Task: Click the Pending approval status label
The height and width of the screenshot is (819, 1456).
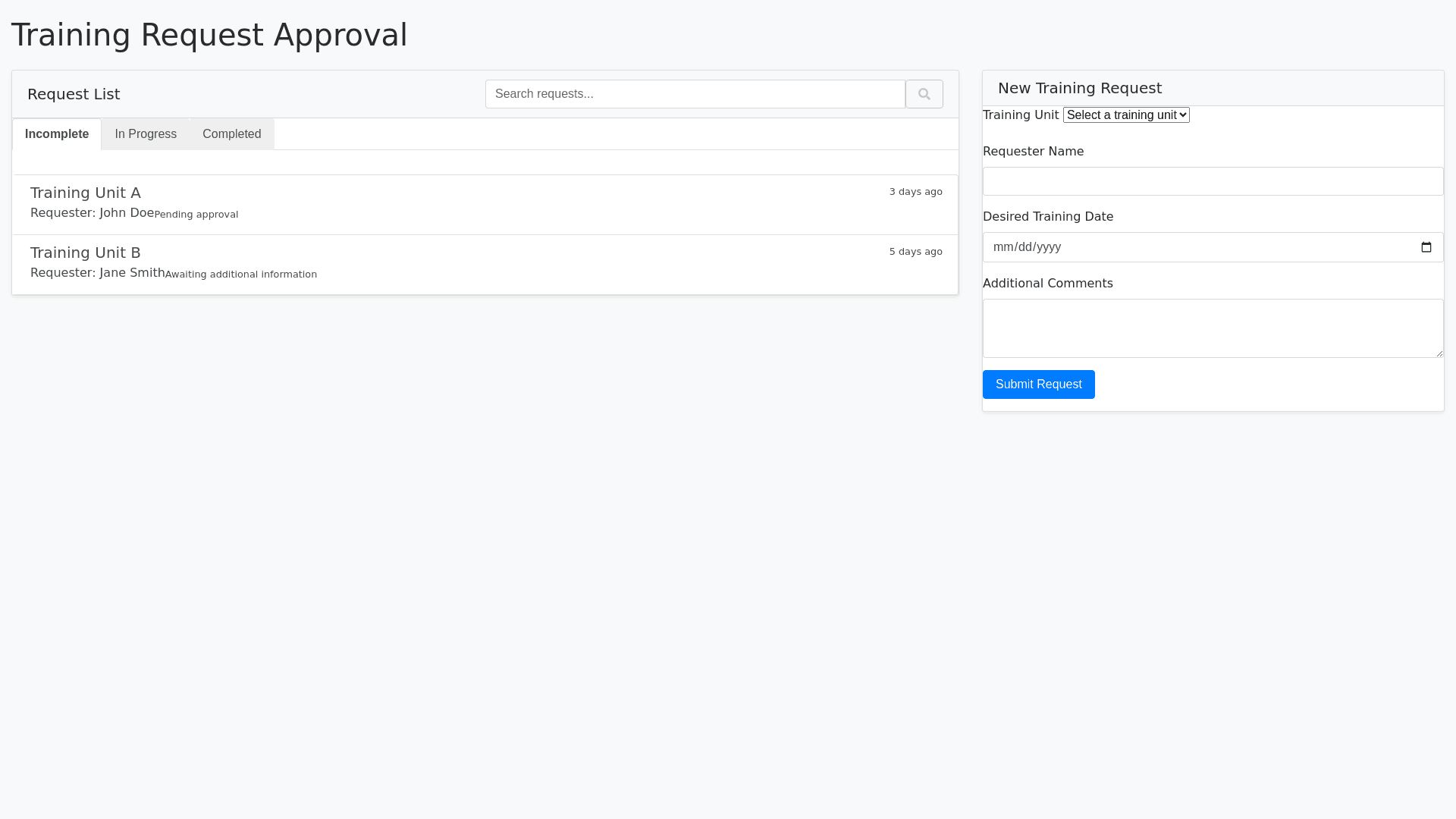Action: 196,215
